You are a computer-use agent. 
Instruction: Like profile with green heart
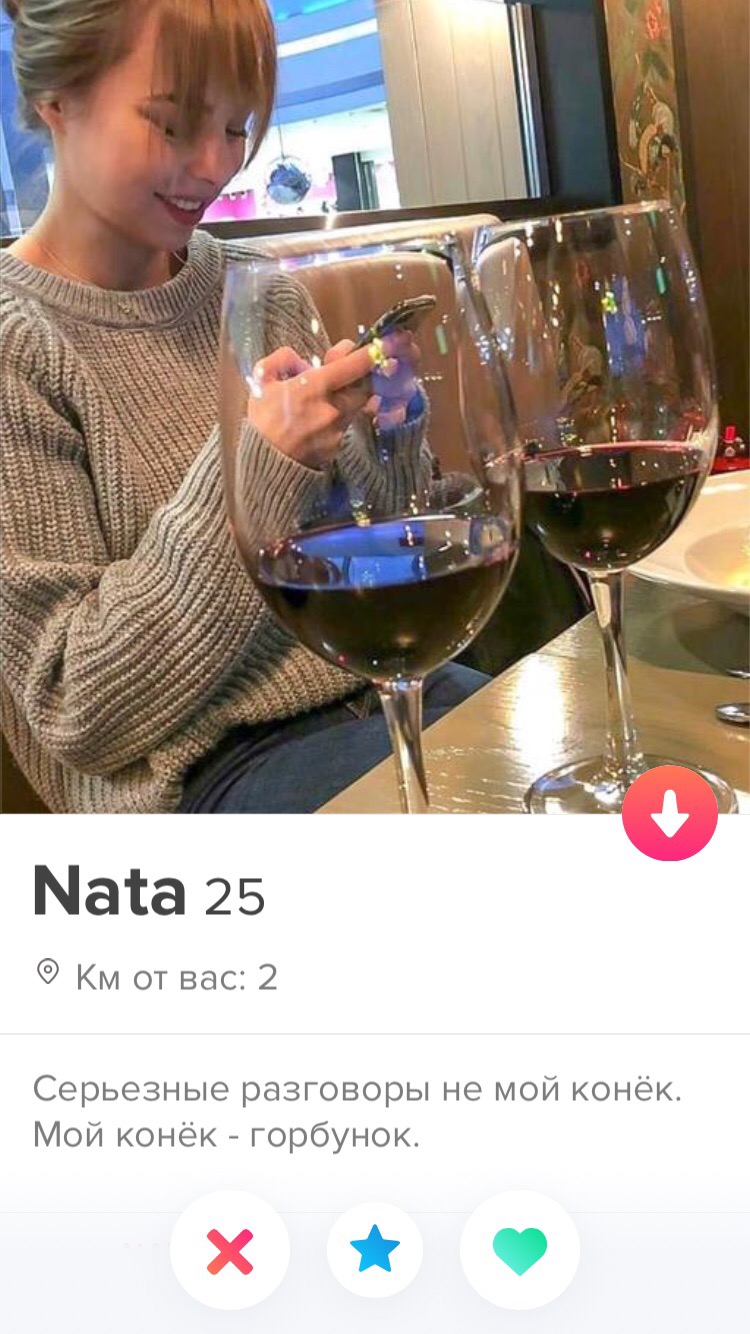click(x=520, y=1250)
